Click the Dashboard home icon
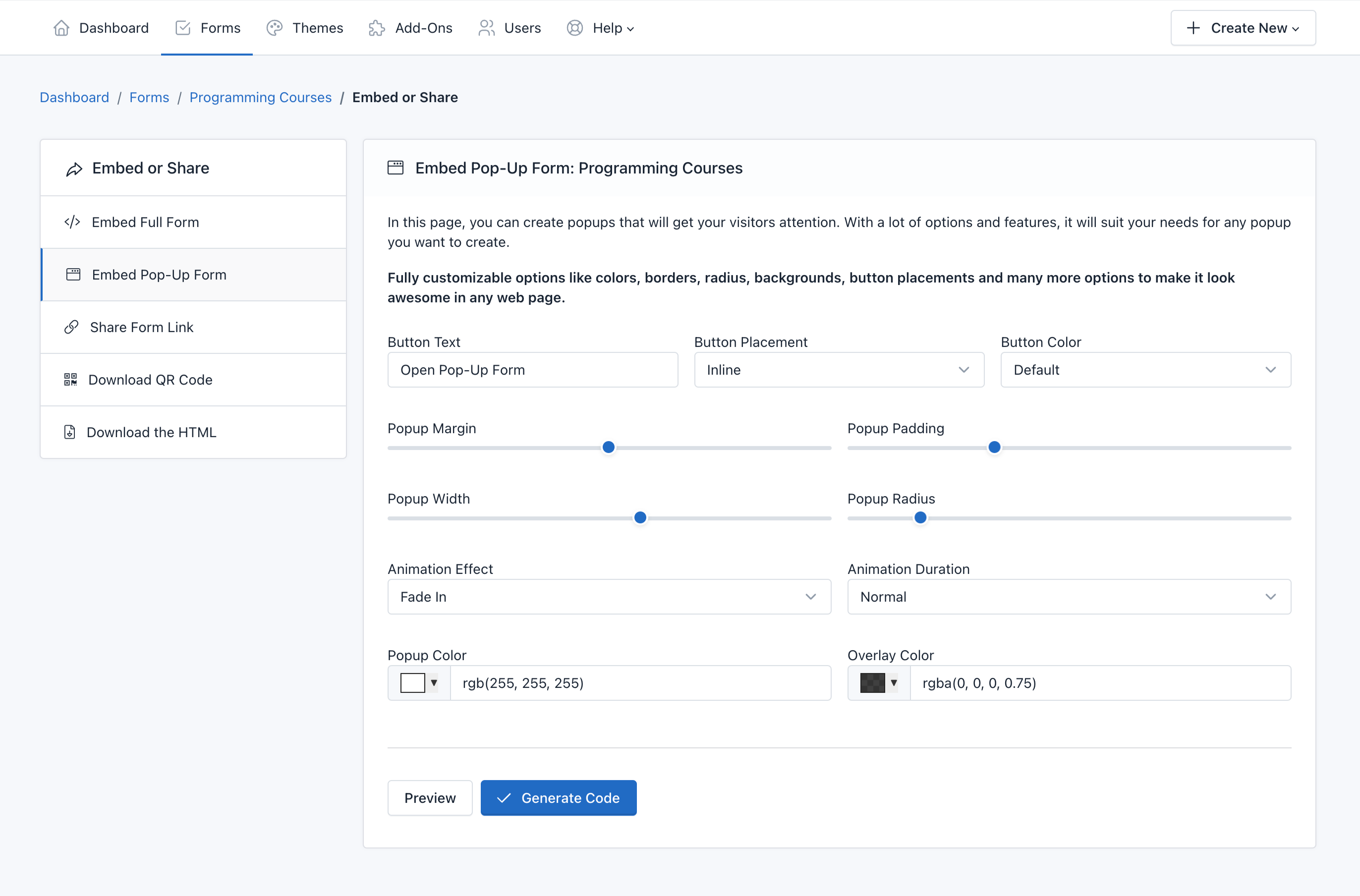This screenshot has width=1360, height=896. (61, 28)
